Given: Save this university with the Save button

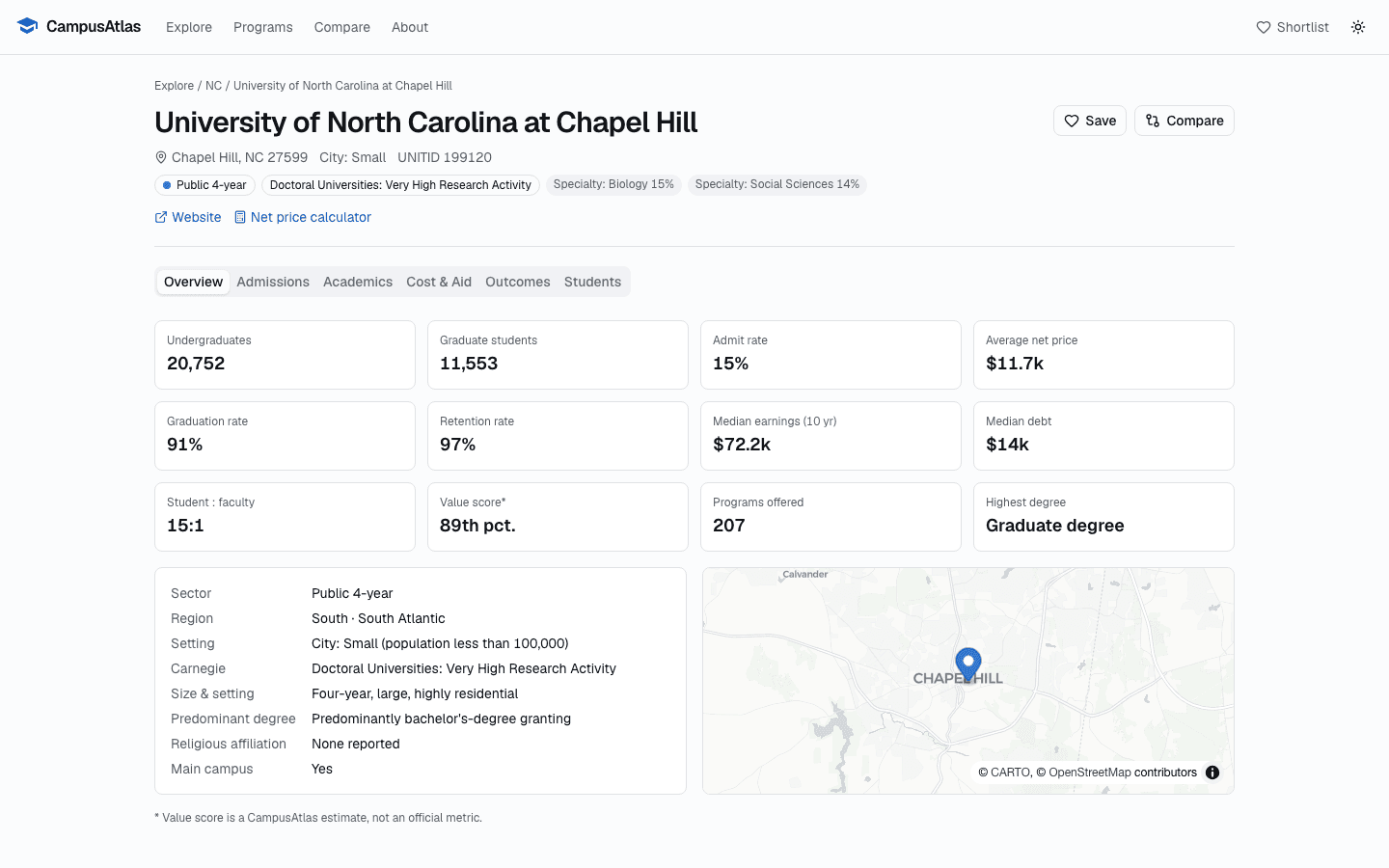Looking at the screenshot, I should [x=1090, y=121].
